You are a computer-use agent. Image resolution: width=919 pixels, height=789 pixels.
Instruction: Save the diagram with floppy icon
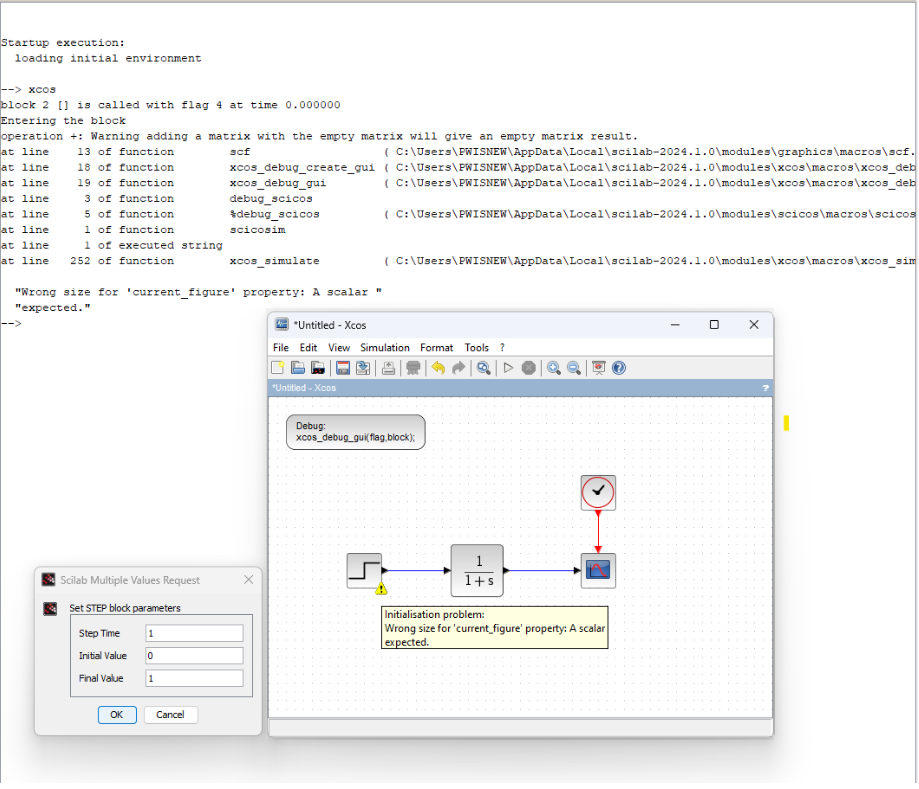[343, 368]
